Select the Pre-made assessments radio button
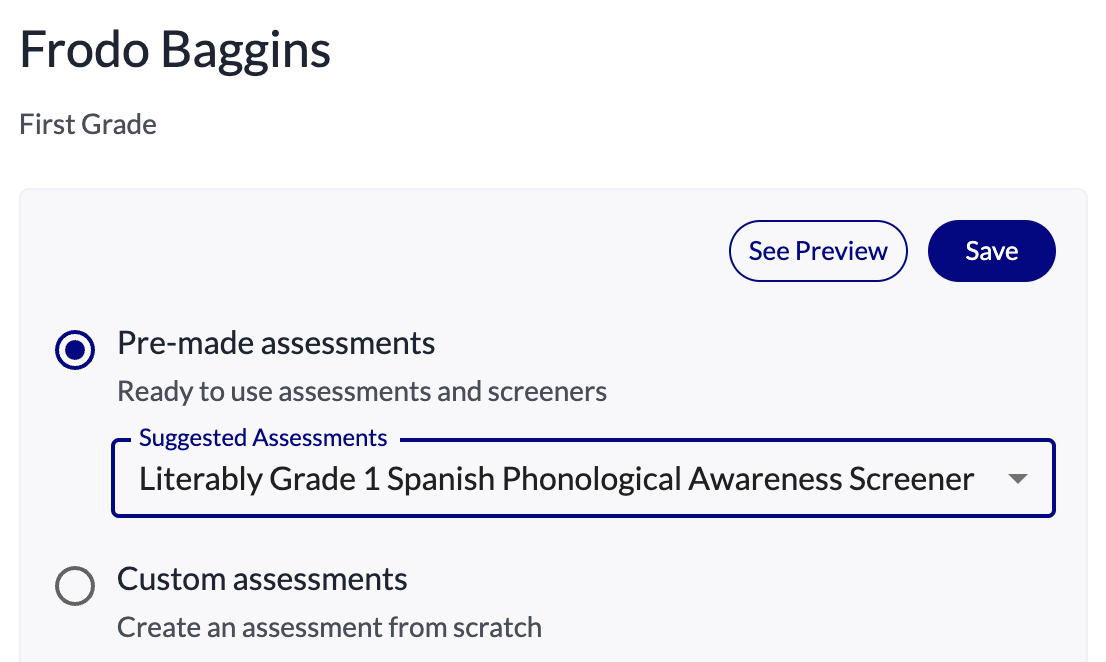Image resolution: width=1106 pixels, height=662 pixels. click(x=75, y=351)
